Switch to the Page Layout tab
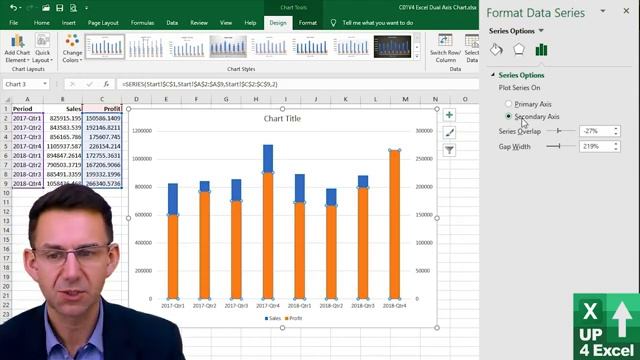Screen dimensions: 640x360 click(x=103, y=23)
